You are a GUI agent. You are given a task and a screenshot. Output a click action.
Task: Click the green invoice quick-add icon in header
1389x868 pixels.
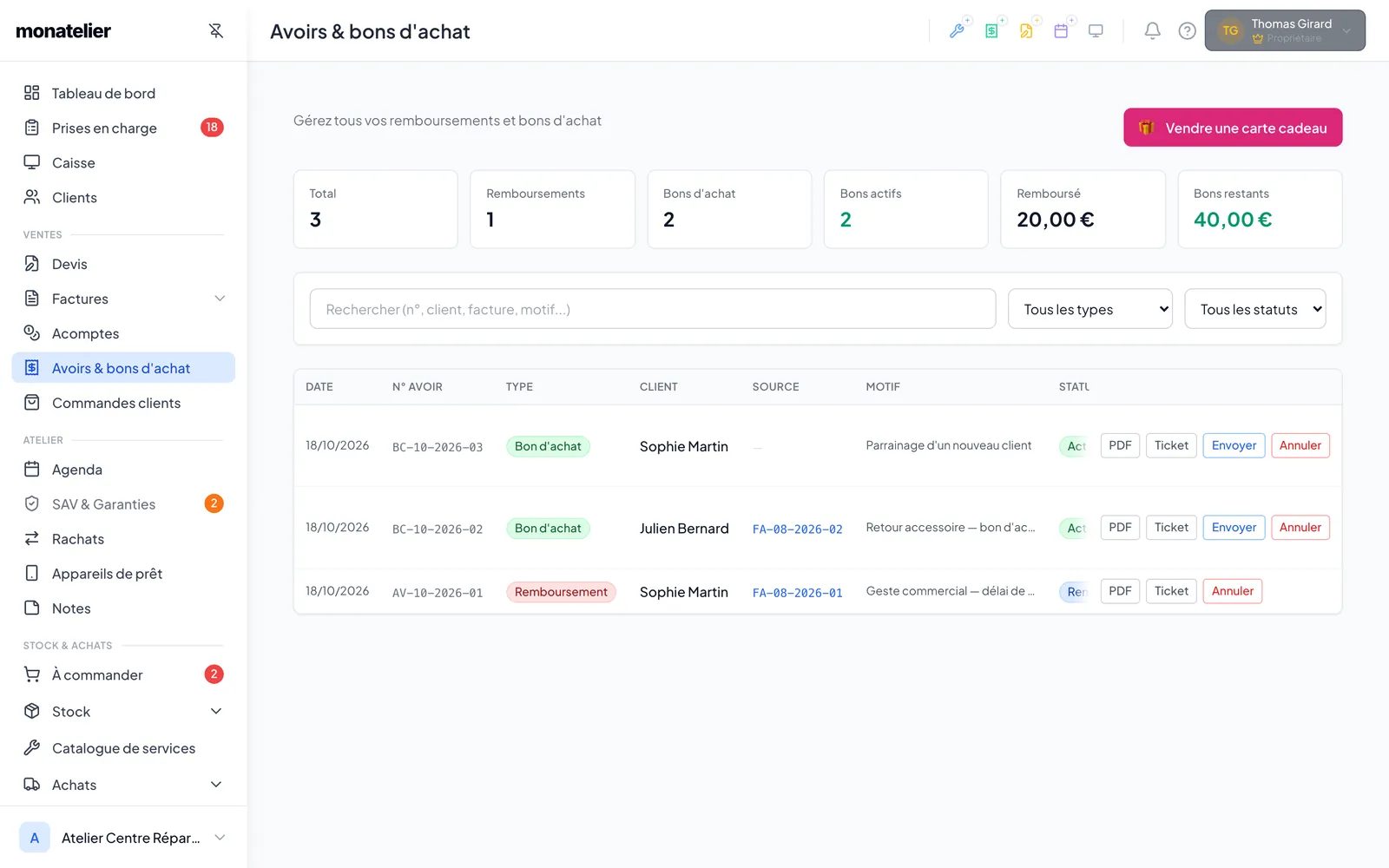tap(992, 31)
